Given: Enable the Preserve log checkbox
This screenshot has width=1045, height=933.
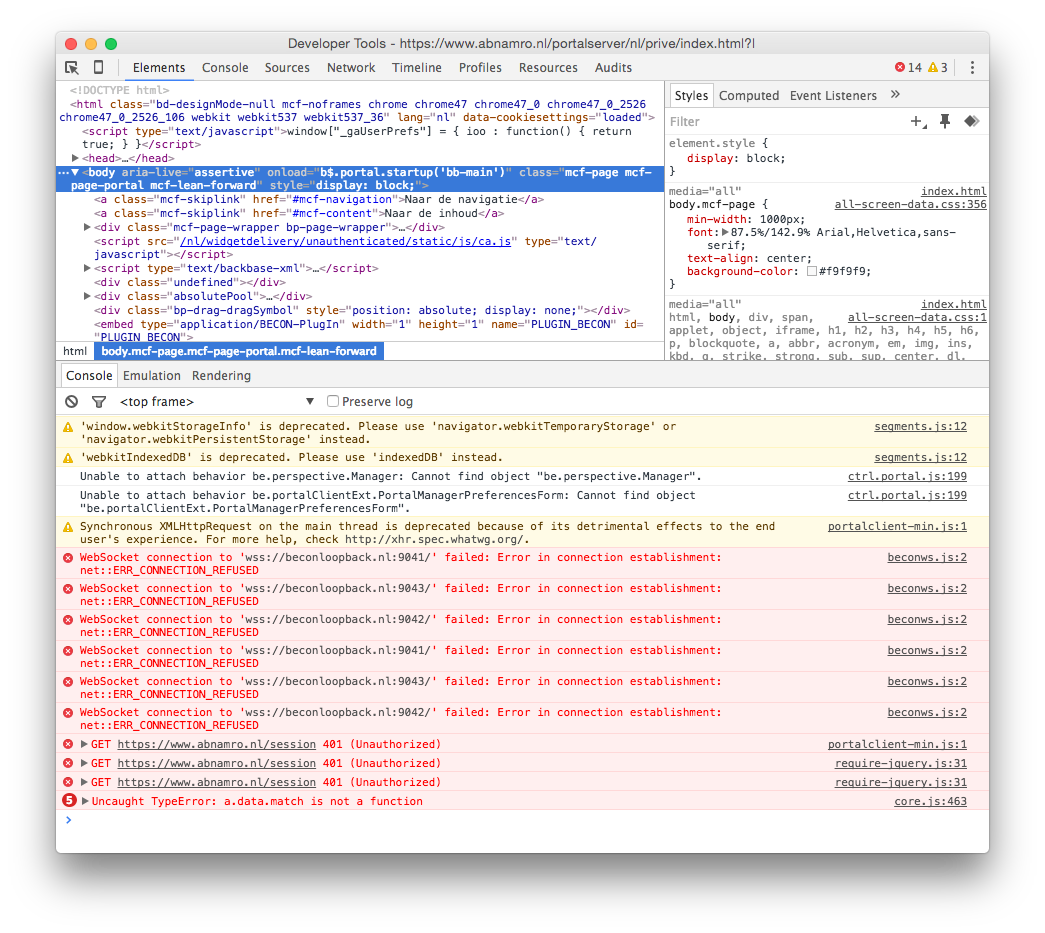Looking at the screenshot, I should [x=333, y=401].
